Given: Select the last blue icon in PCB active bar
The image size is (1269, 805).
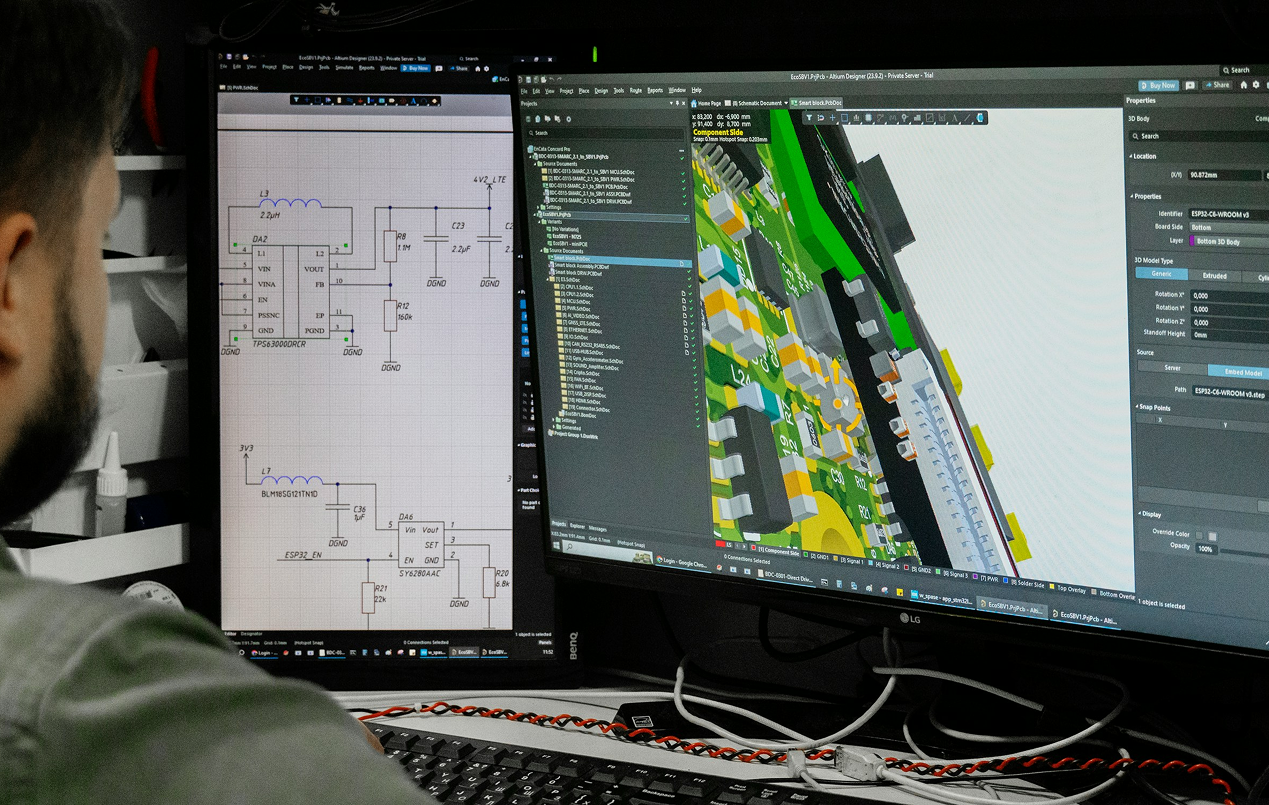Looking at the screenshot, I should (x=981, y=118).
